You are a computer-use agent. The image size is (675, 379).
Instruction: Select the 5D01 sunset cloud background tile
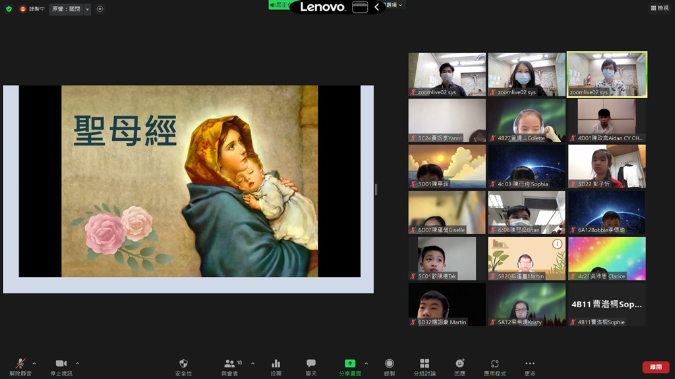447,166
